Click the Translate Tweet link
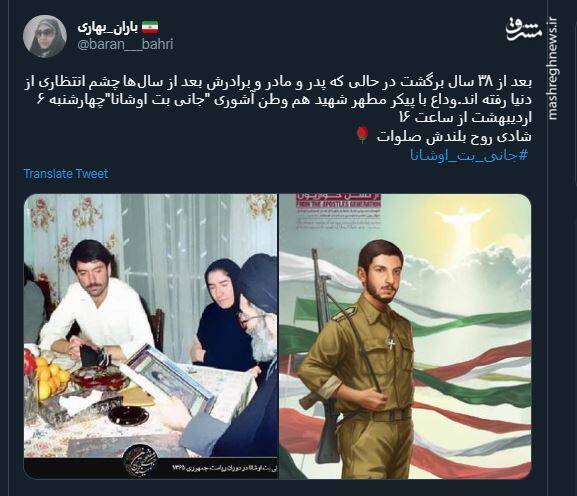This screenshot has width=577, height=496. tap(66, 173)
